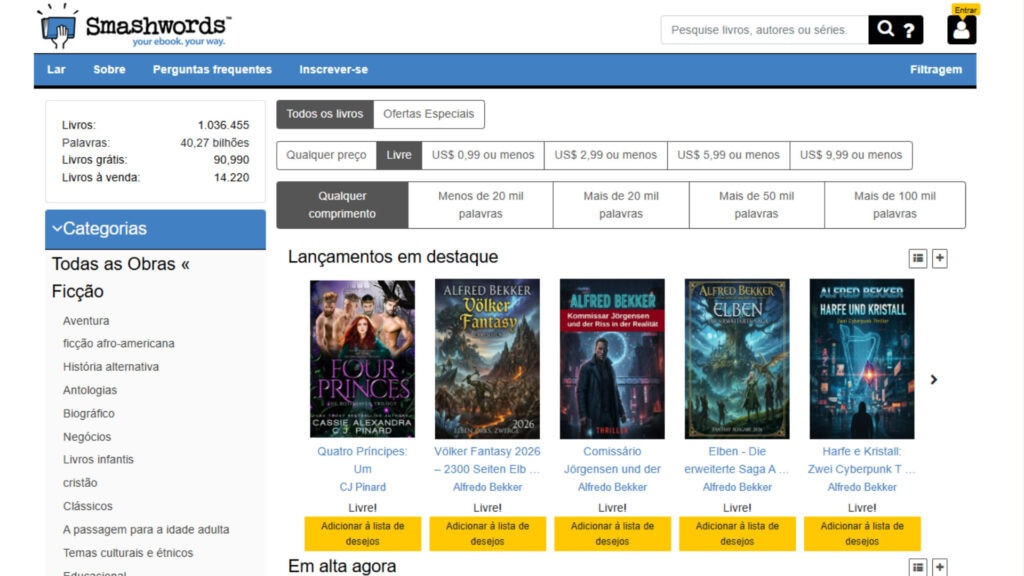Open Kommissar Jörgensen book cover
The width and height of the screenshot is (1024, 576).
coord(612,359)
